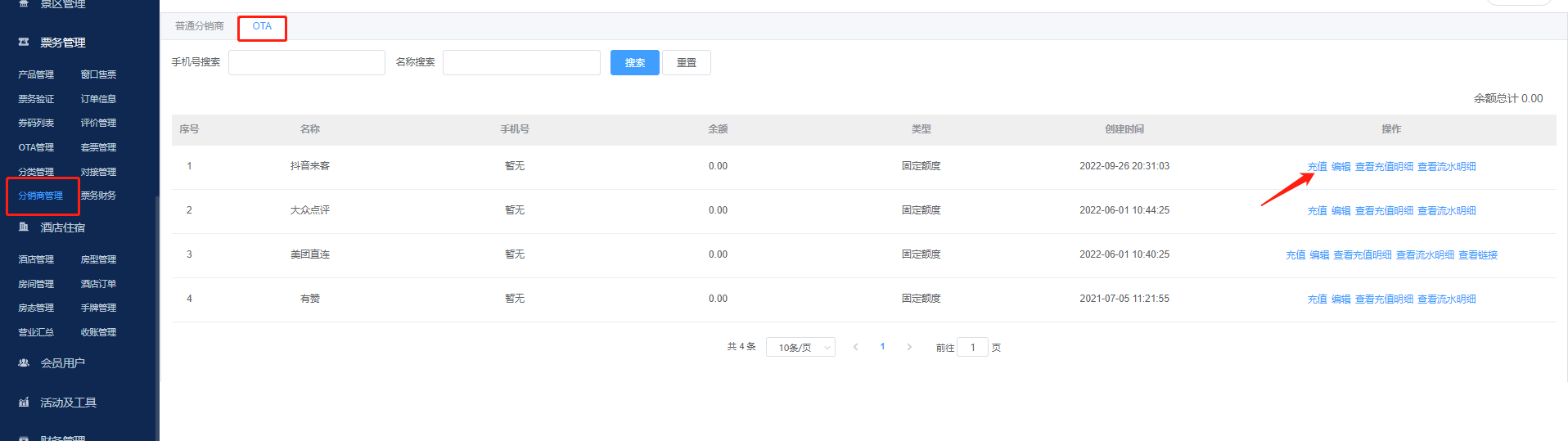
Task: Focus the 手机号搜索 input field
Action: 306,63
